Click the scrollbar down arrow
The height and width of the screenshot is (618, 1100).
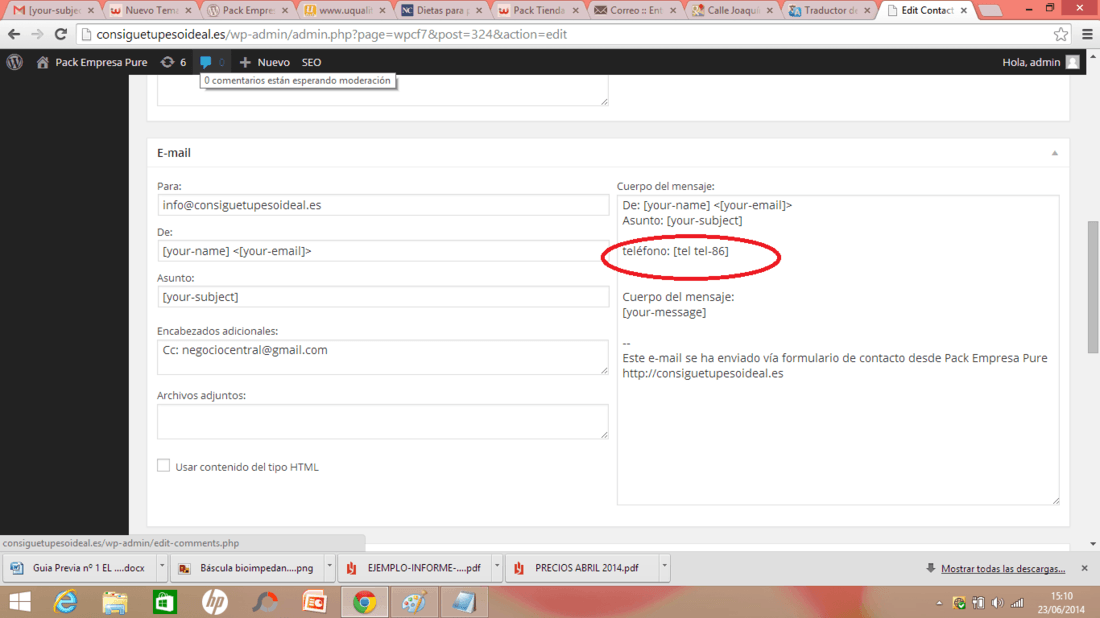(1093, 544)
